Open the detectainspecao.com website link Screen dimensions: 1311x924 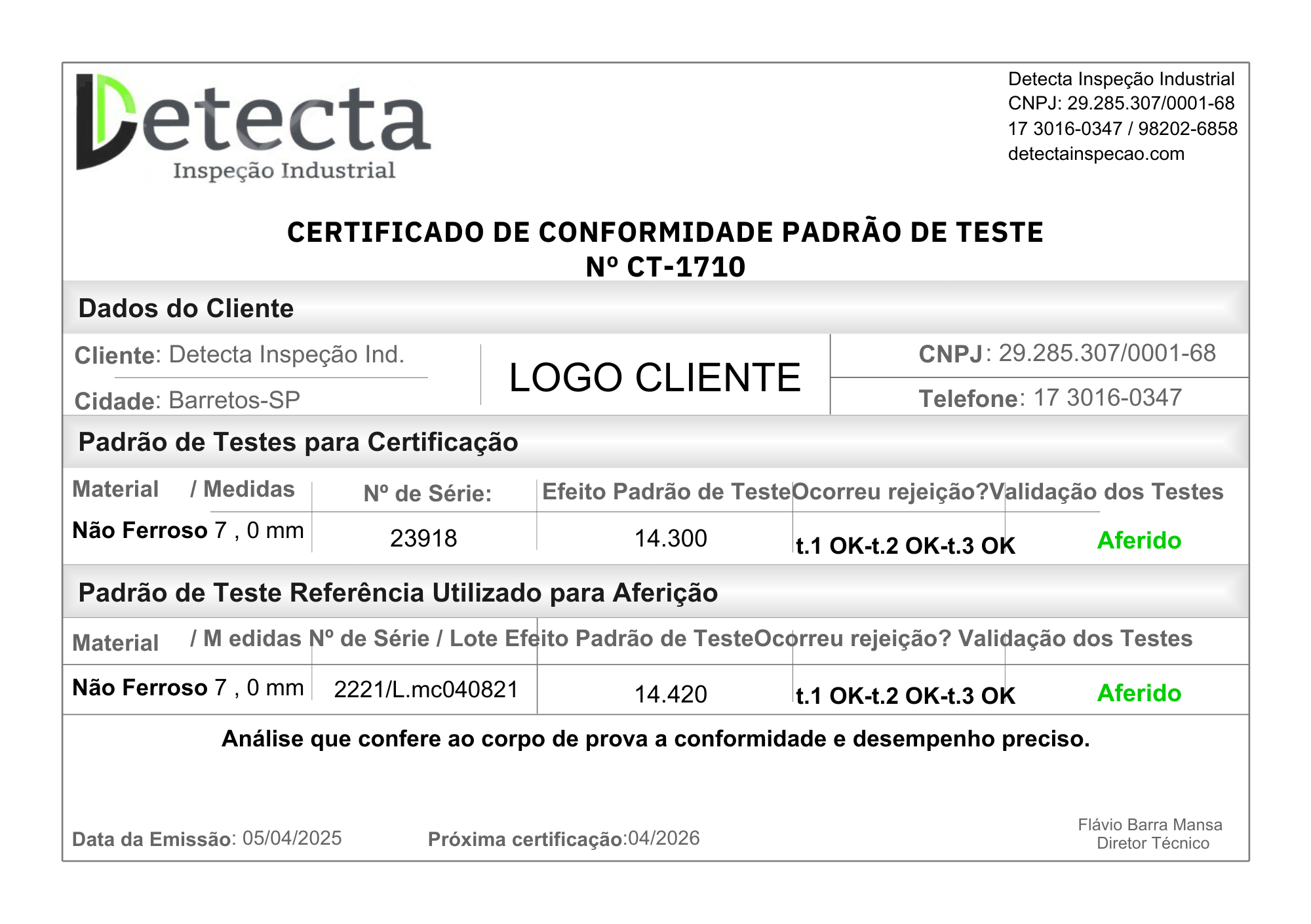(1096, 154)
